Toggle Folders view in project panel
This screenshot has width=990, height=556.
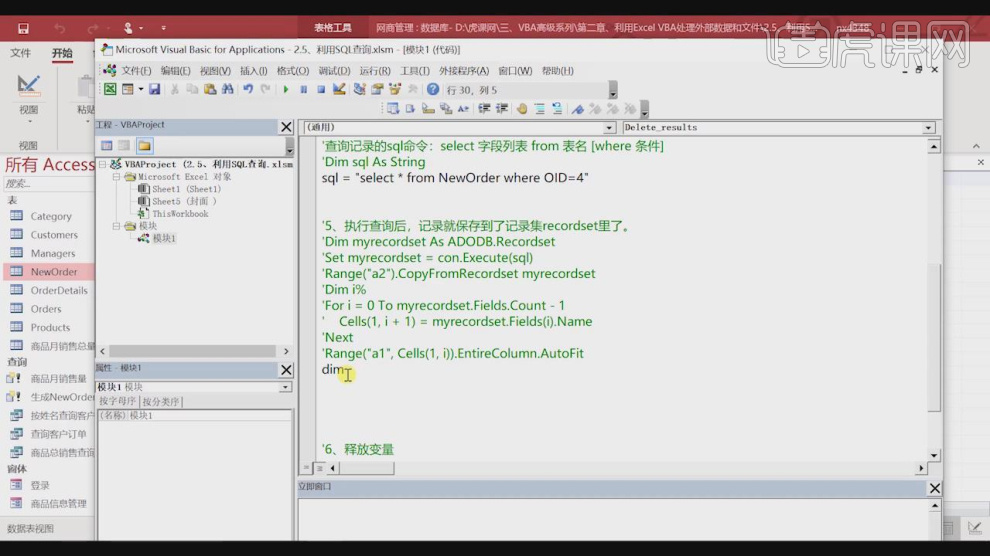pyautogui.click(x=145, y=146)
